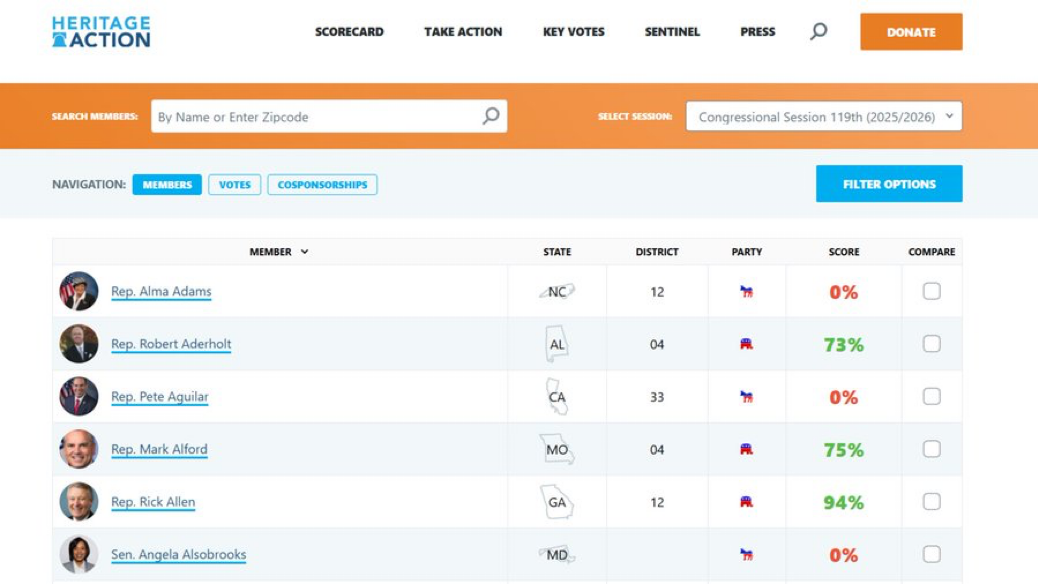Click the District column header
The height and width of the screenshot is (584, 1038).
pyautogui.click(x=657, y=252)
